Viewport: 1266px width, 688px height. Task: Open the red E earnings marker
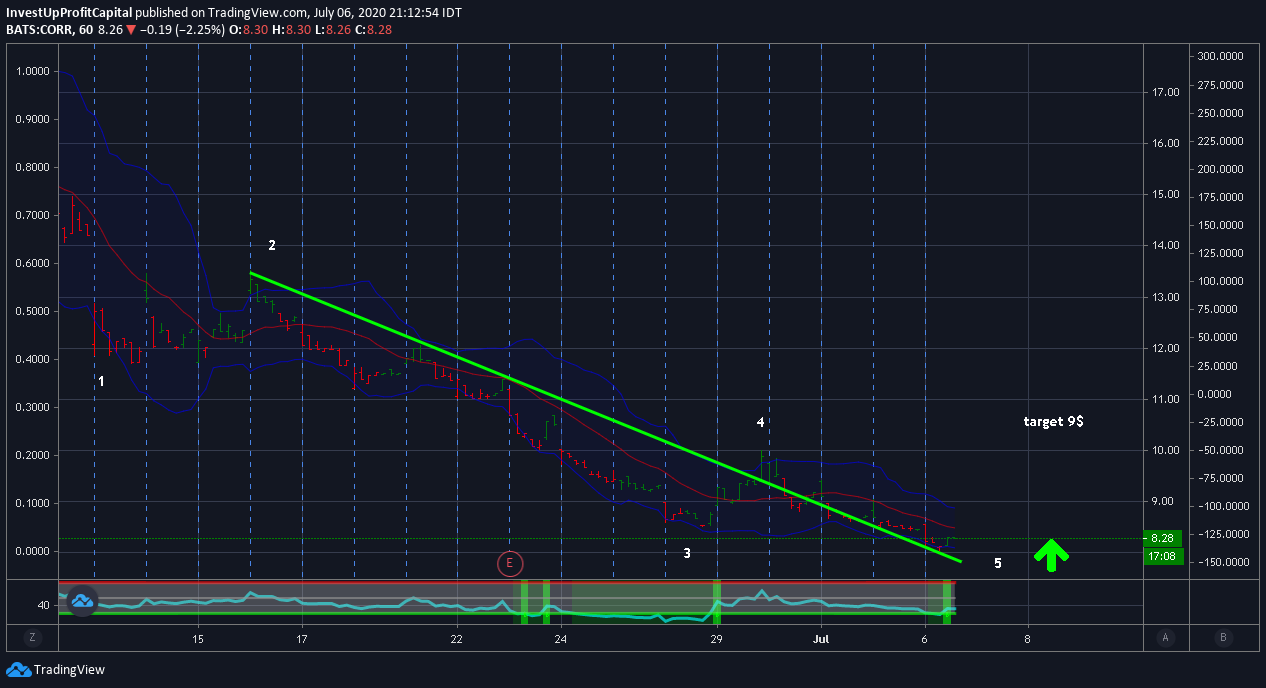click(510, 563)
